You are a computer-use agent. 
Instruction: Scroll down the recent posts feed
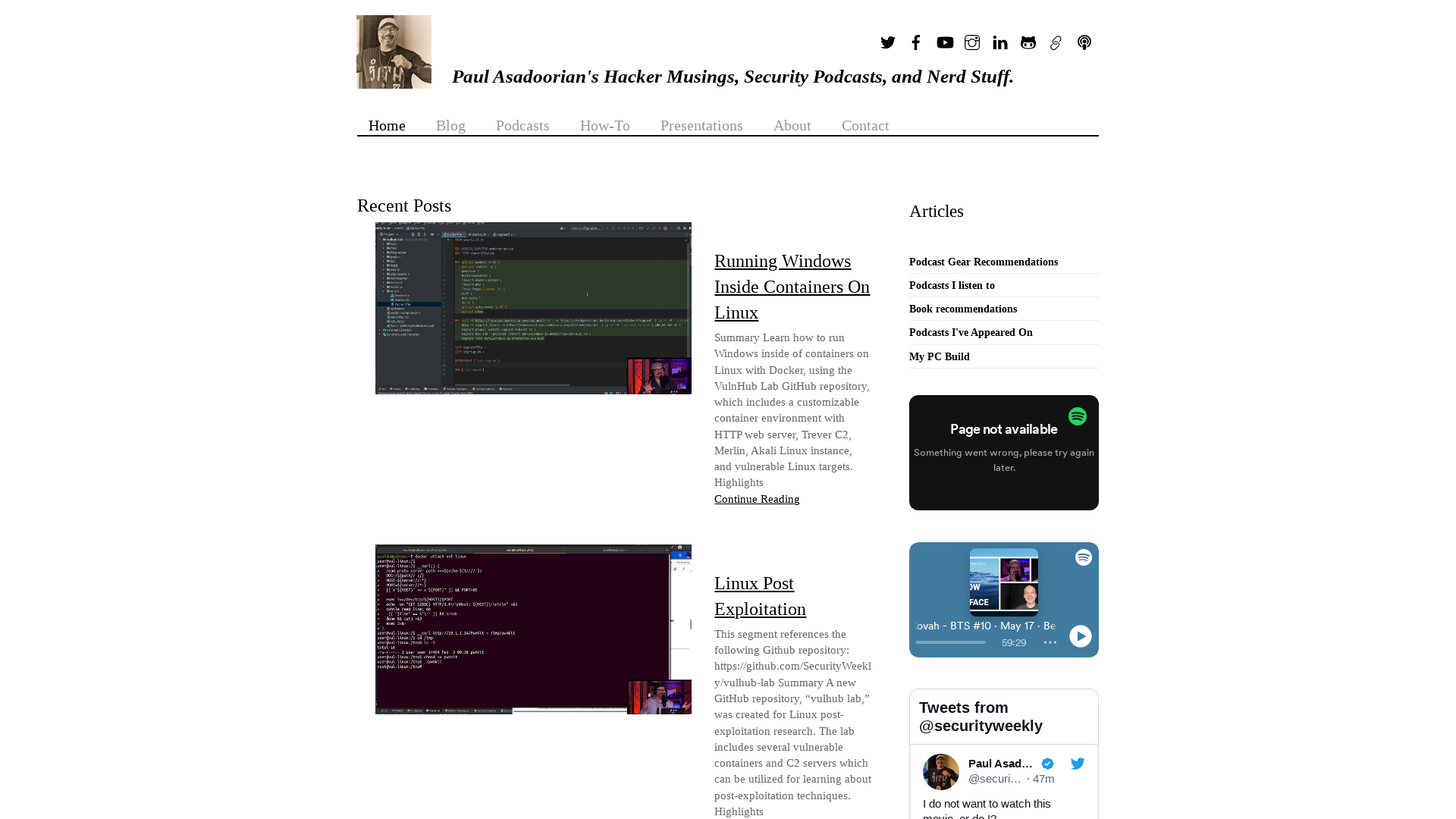691,625
